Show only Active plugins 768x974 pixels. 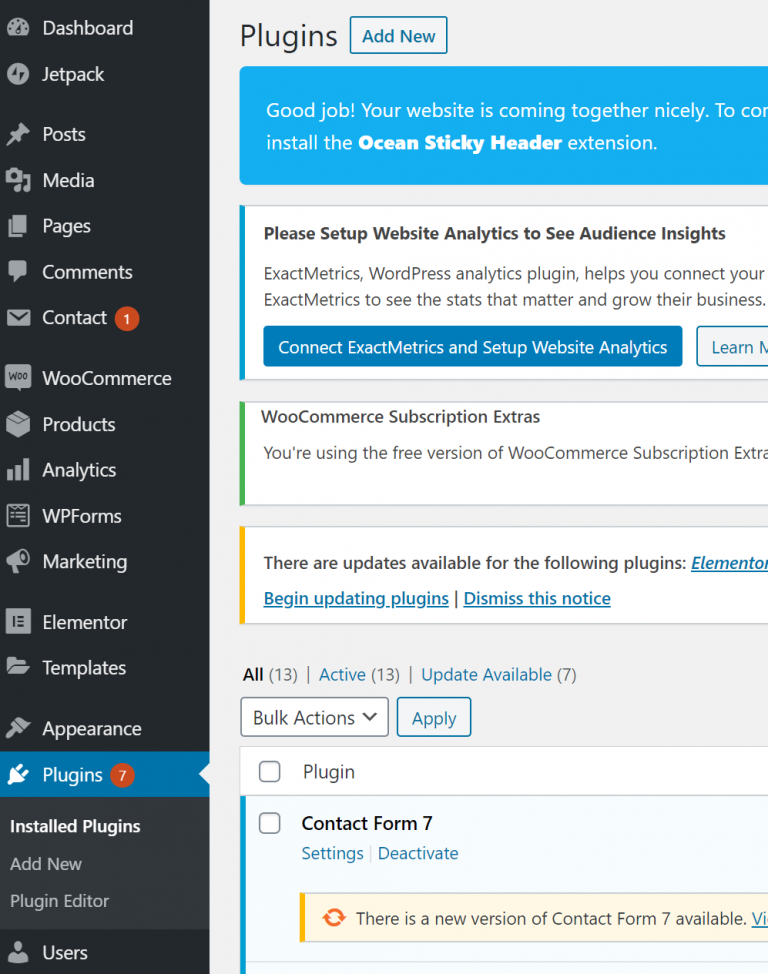[x=342, y=675]
